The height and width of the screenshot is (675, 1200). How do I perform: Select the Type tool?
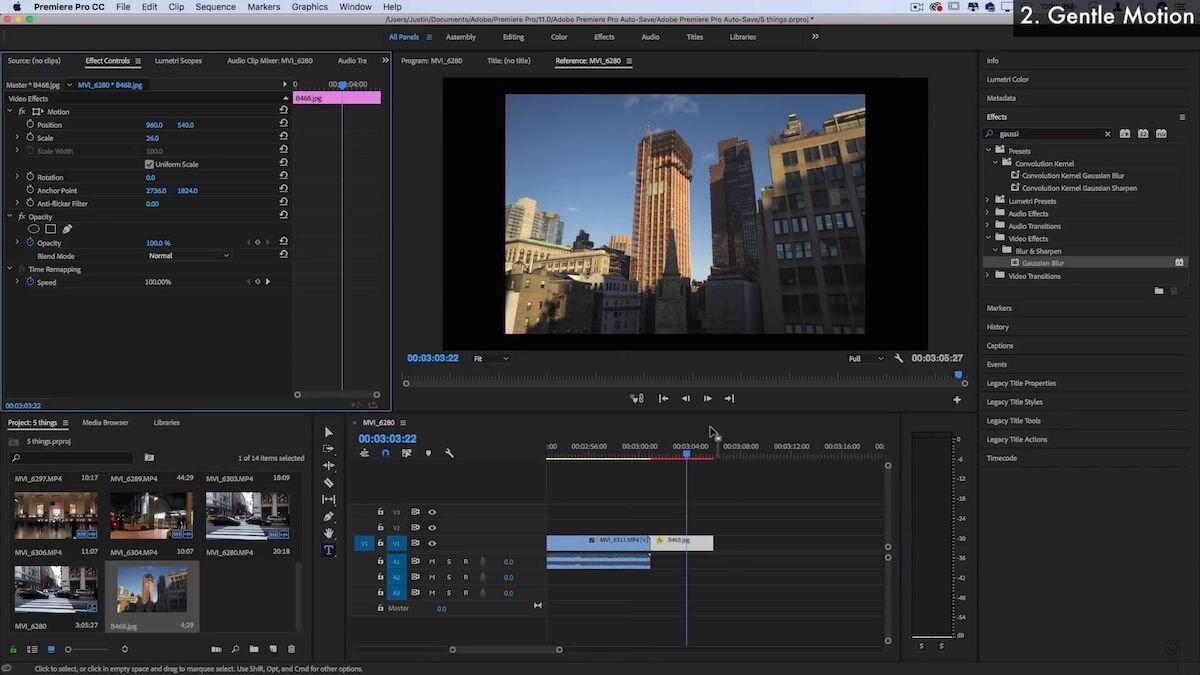point(328,550)
